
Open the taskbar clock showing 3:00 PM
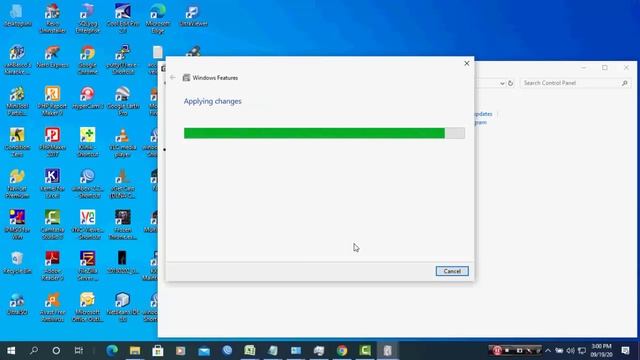(x=601, y=350)
